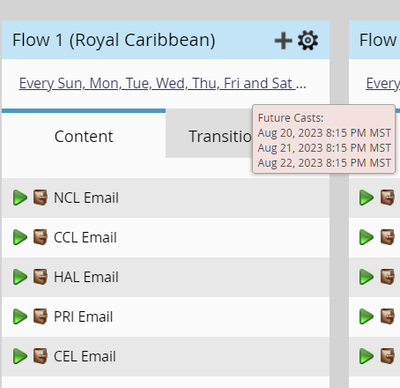Click the second flow's cadence link
400x388 pixels.
pos(383,83)
